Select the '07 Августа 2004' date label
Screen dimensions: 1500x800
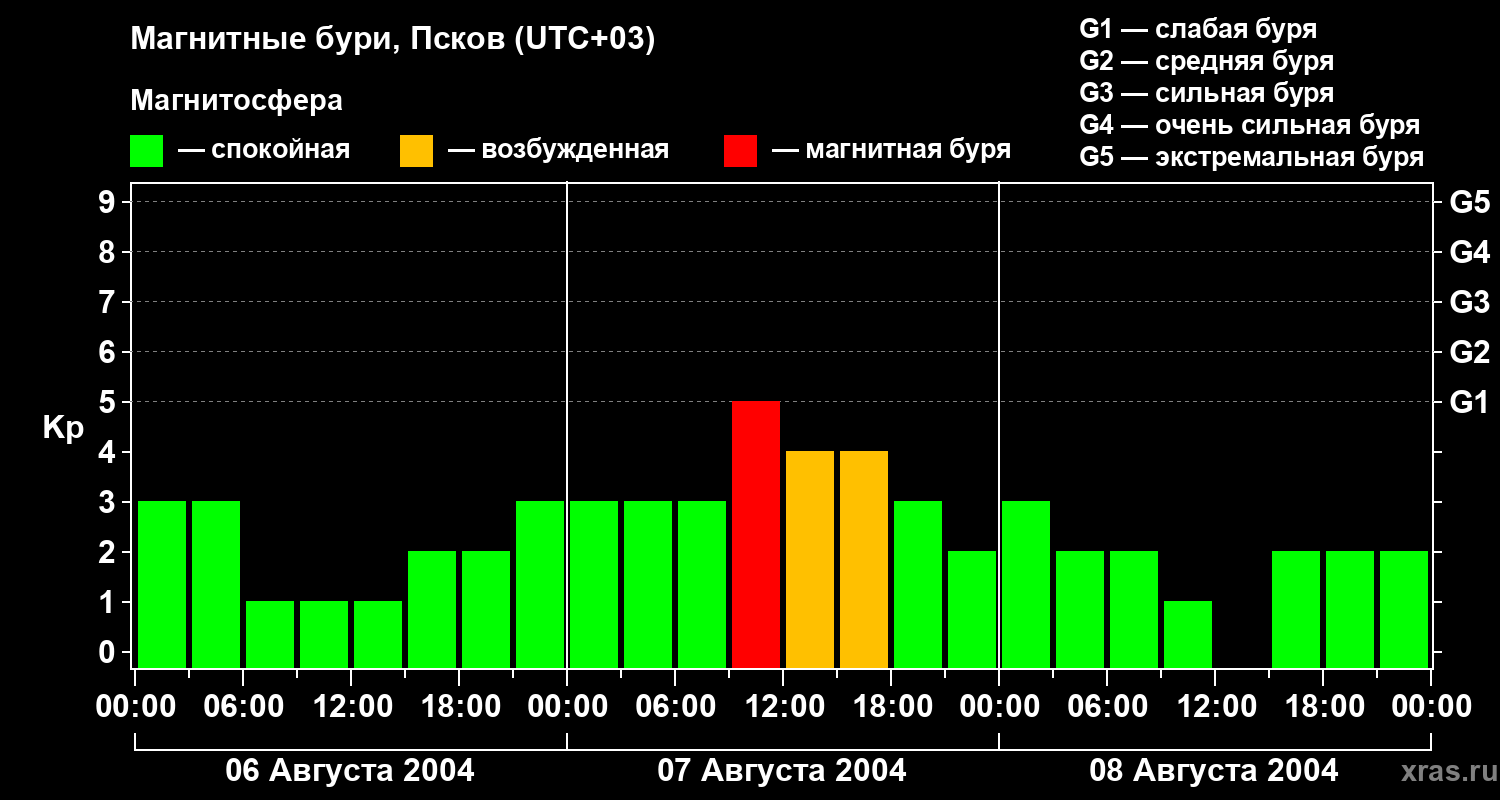pyautogui.click(x=782, y=771)
